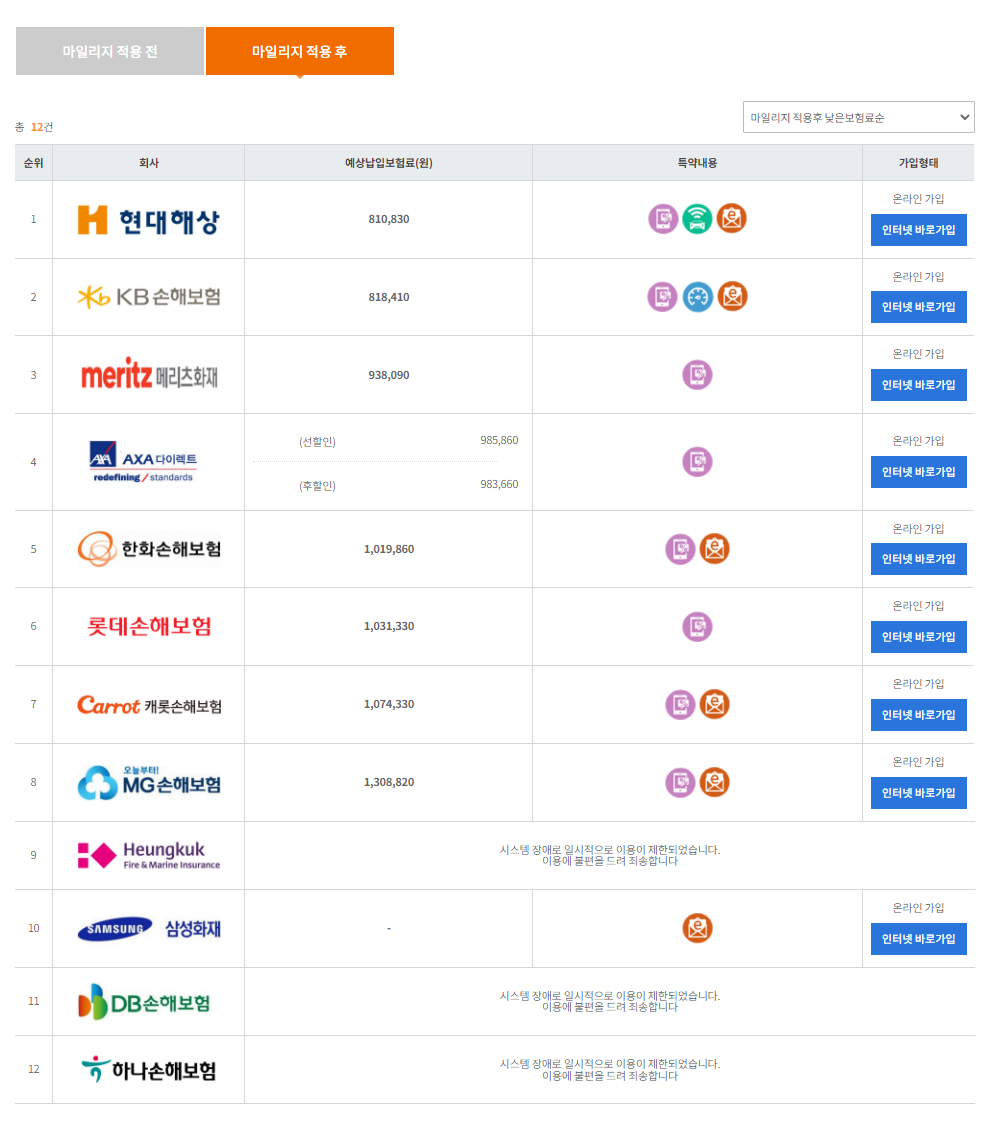Click the 회사 column header
Viewport: 1005px width, 1123px height.
pos(149,163)
